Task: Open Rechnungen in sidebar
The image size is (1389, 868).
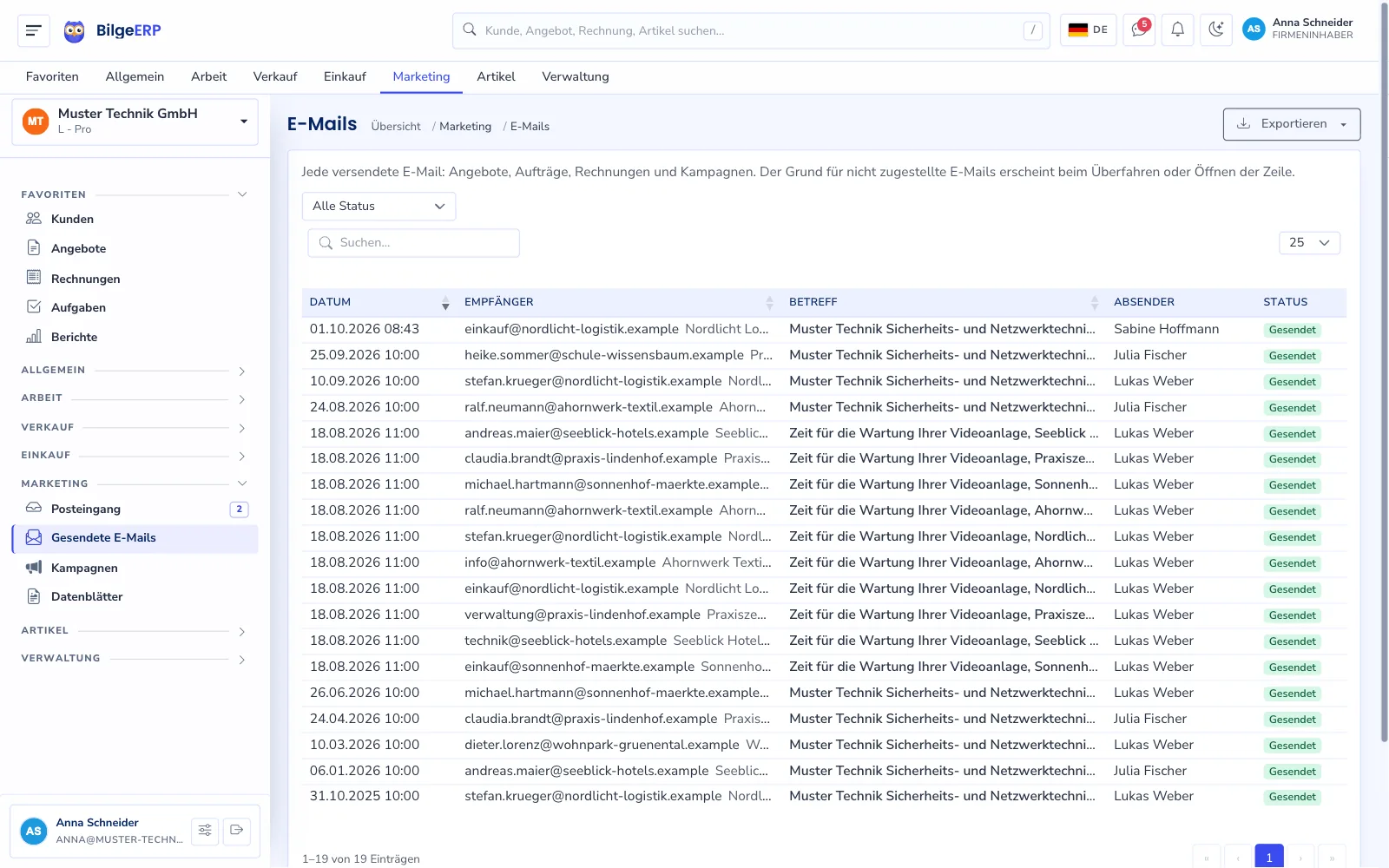Action: click(x=135, y=279)
